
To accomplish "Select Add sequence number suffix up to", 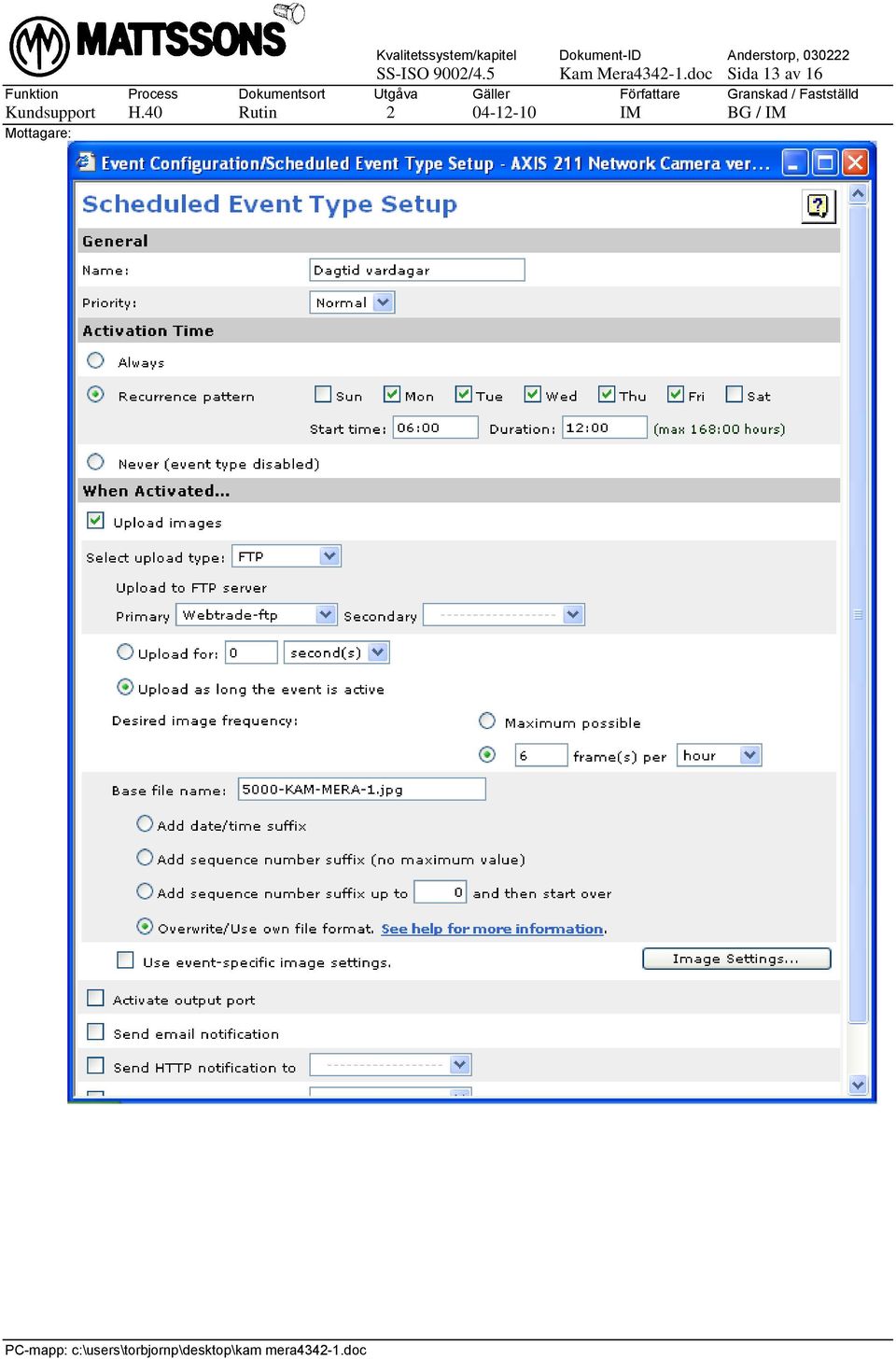I will coord(145,891).
